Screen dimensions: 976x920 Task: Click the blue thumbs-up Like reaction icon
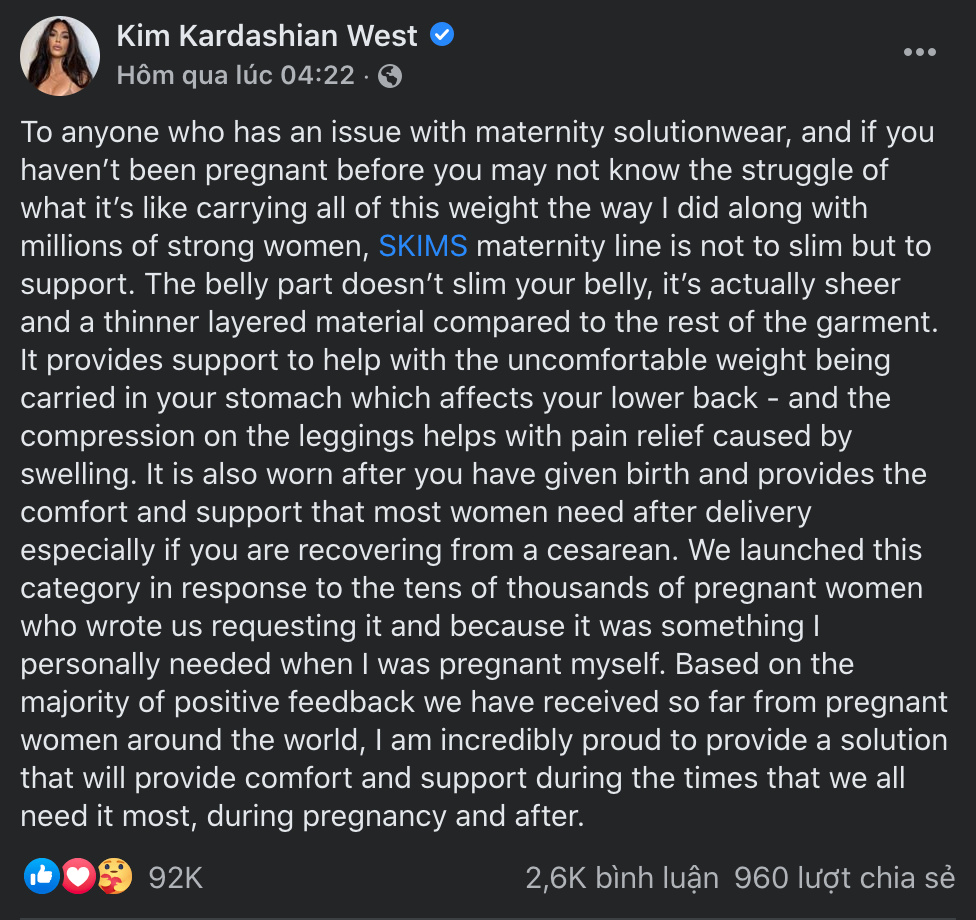coord(42,876)
